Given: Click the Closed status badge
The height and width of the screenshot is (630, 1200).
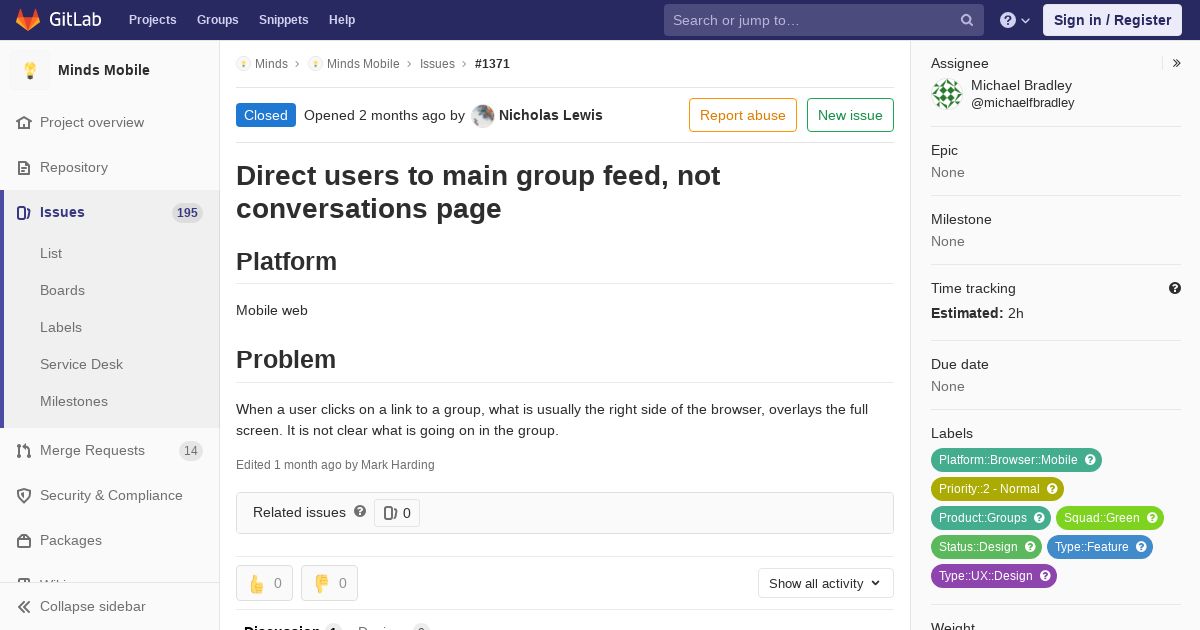Looking at the screenshot, I should tap(266, 115).
